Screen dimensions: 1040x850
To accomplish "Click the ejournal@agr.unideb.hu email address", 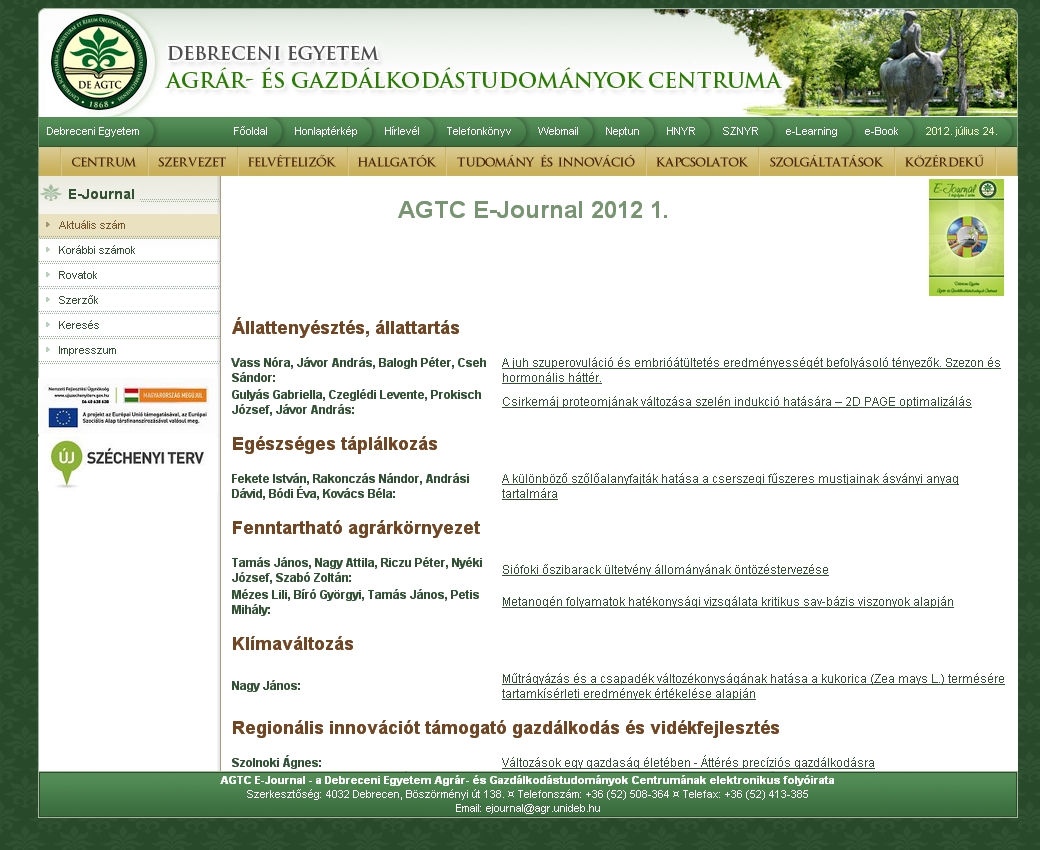I will (543, 808).
